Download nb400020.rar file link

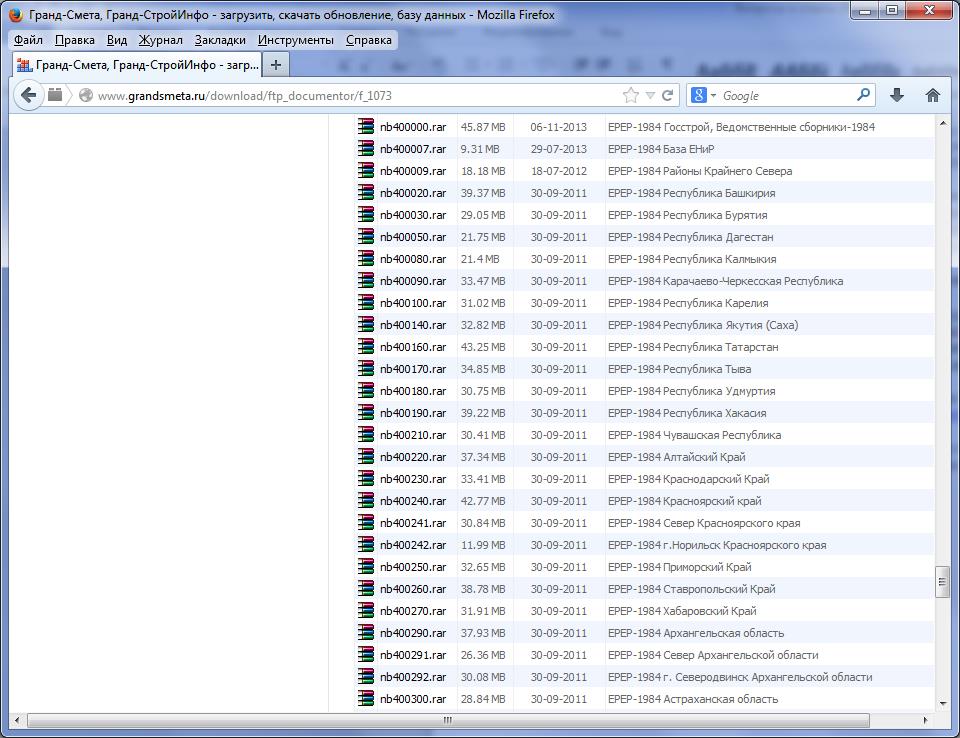[413, 193]
